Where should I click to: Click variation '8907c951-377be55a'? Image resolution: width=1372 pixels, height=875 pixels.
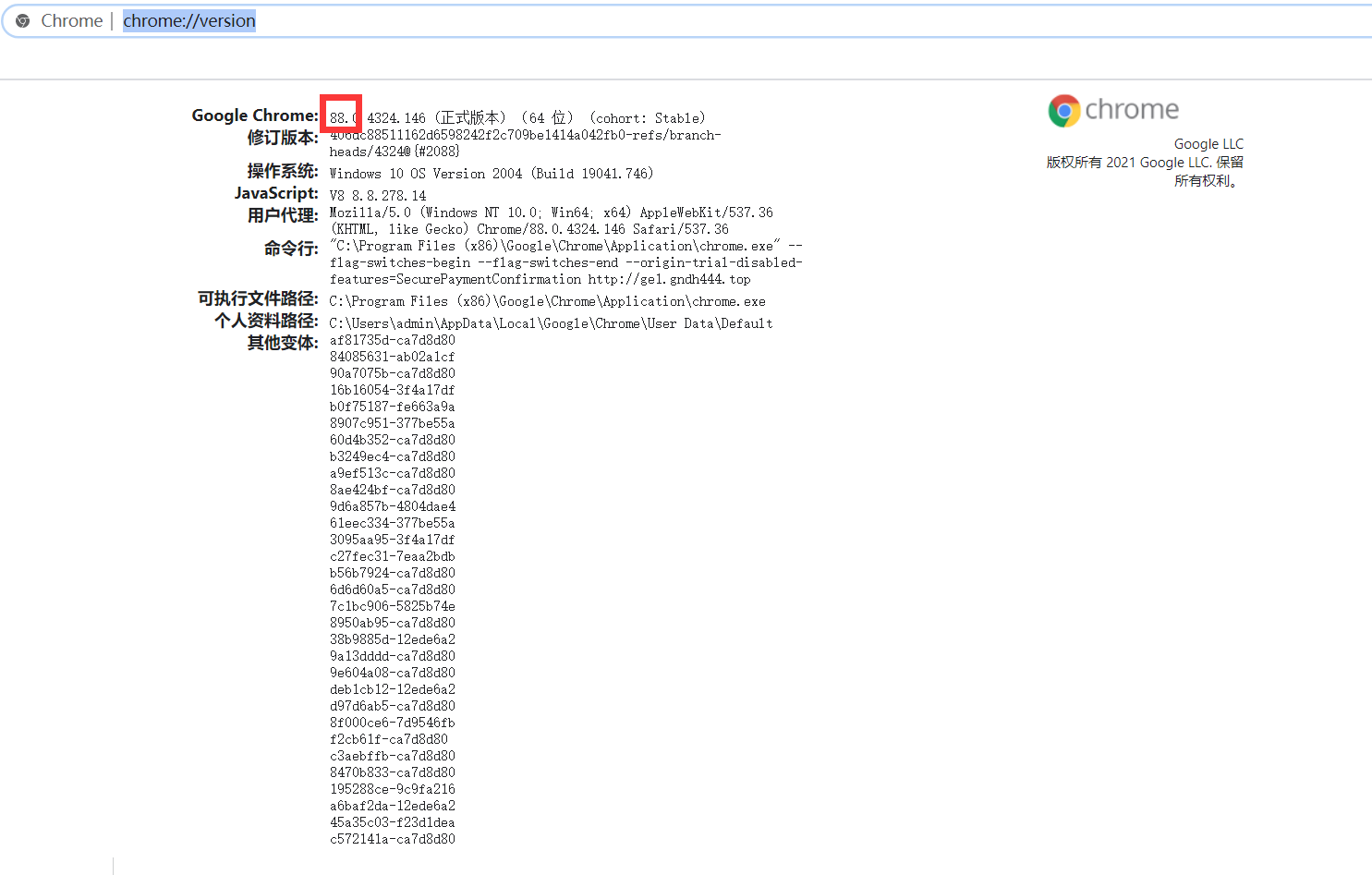(x=393, y=423)
